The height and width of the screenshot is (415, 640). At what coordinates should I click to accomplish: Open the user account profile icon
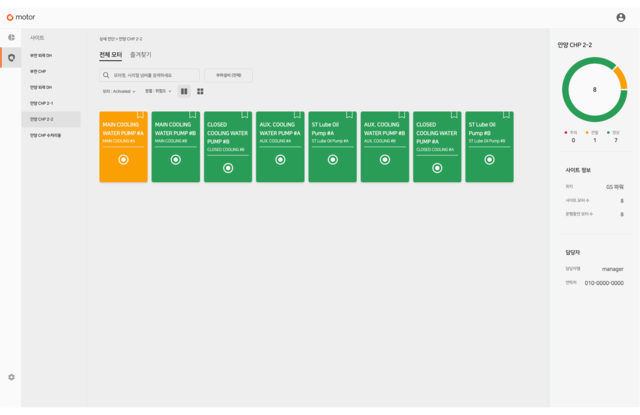620,18
